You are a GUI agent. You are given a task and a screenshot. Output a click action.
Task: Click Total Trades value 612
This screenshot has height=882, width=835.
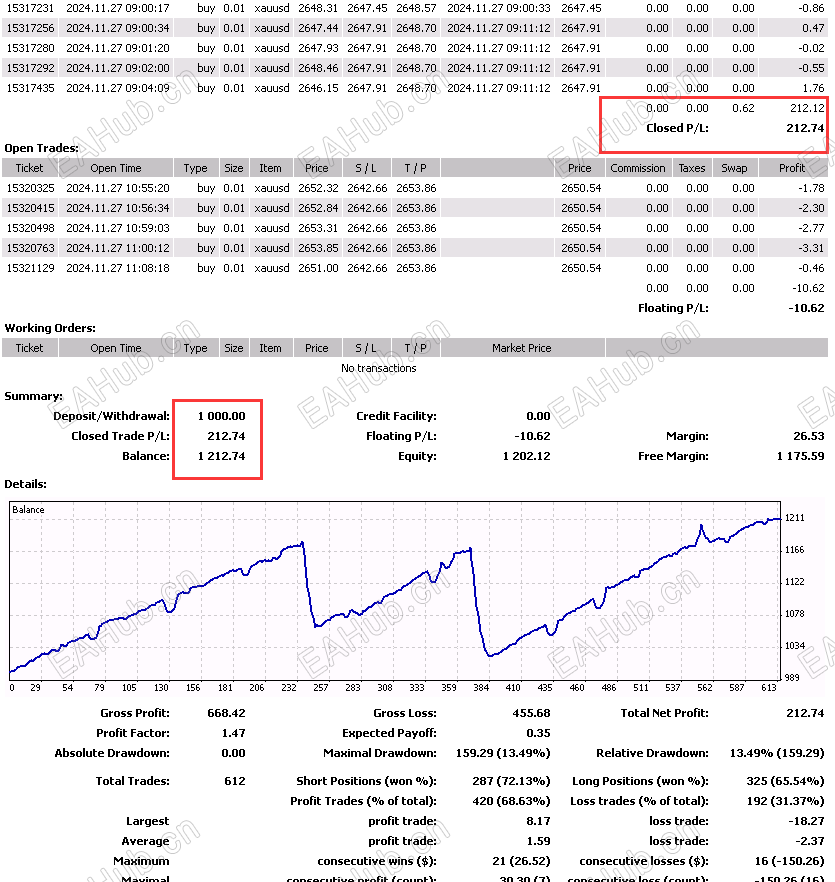[235, 781]
